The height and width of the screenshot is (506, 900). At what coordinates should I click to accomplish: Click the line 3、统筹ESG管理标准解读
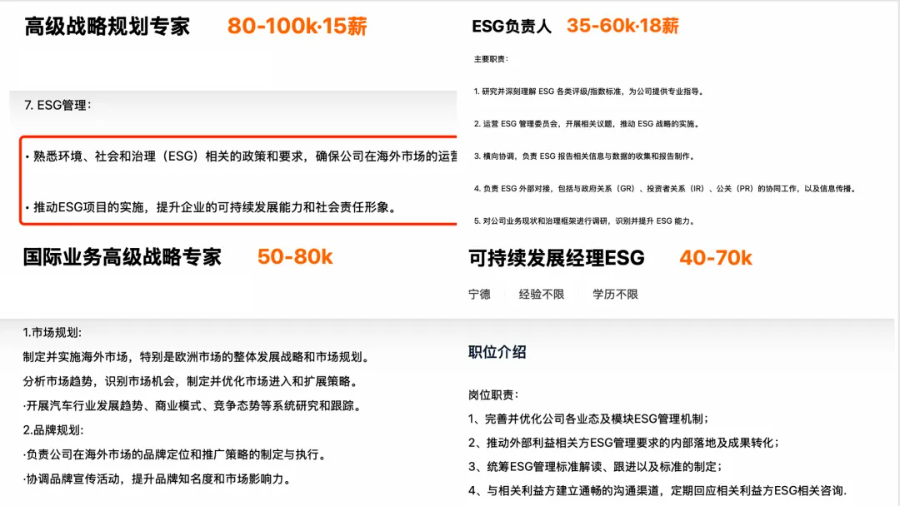click(595, 467)
